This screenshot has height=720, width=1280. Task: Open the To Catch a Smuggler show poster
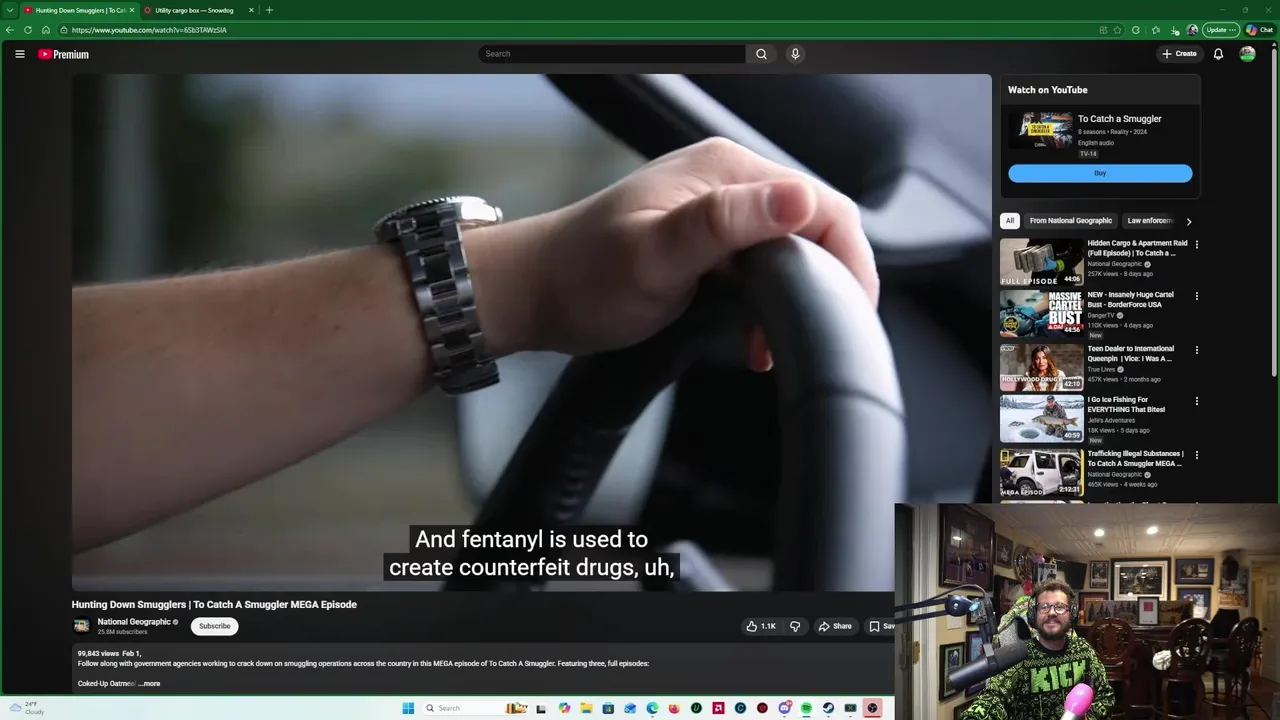coord(1040,131)
